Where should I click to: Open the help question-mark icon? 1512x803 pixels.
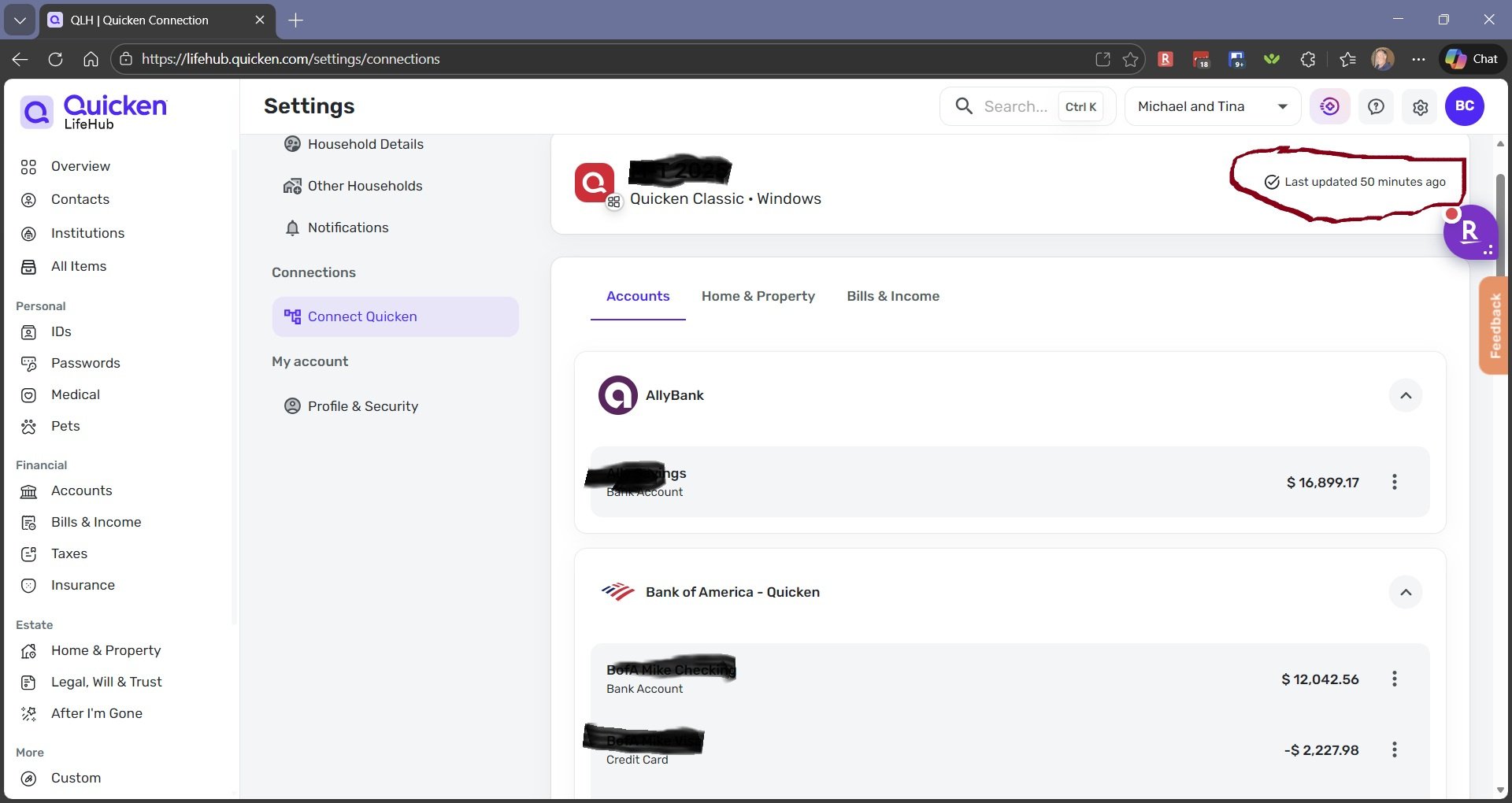1375,106
